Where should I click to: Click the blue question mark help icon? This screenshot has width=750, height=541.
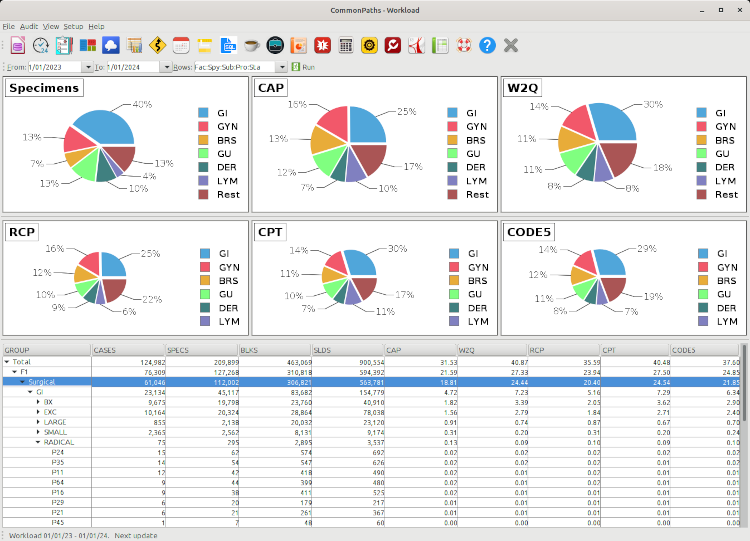coord(487,45)
